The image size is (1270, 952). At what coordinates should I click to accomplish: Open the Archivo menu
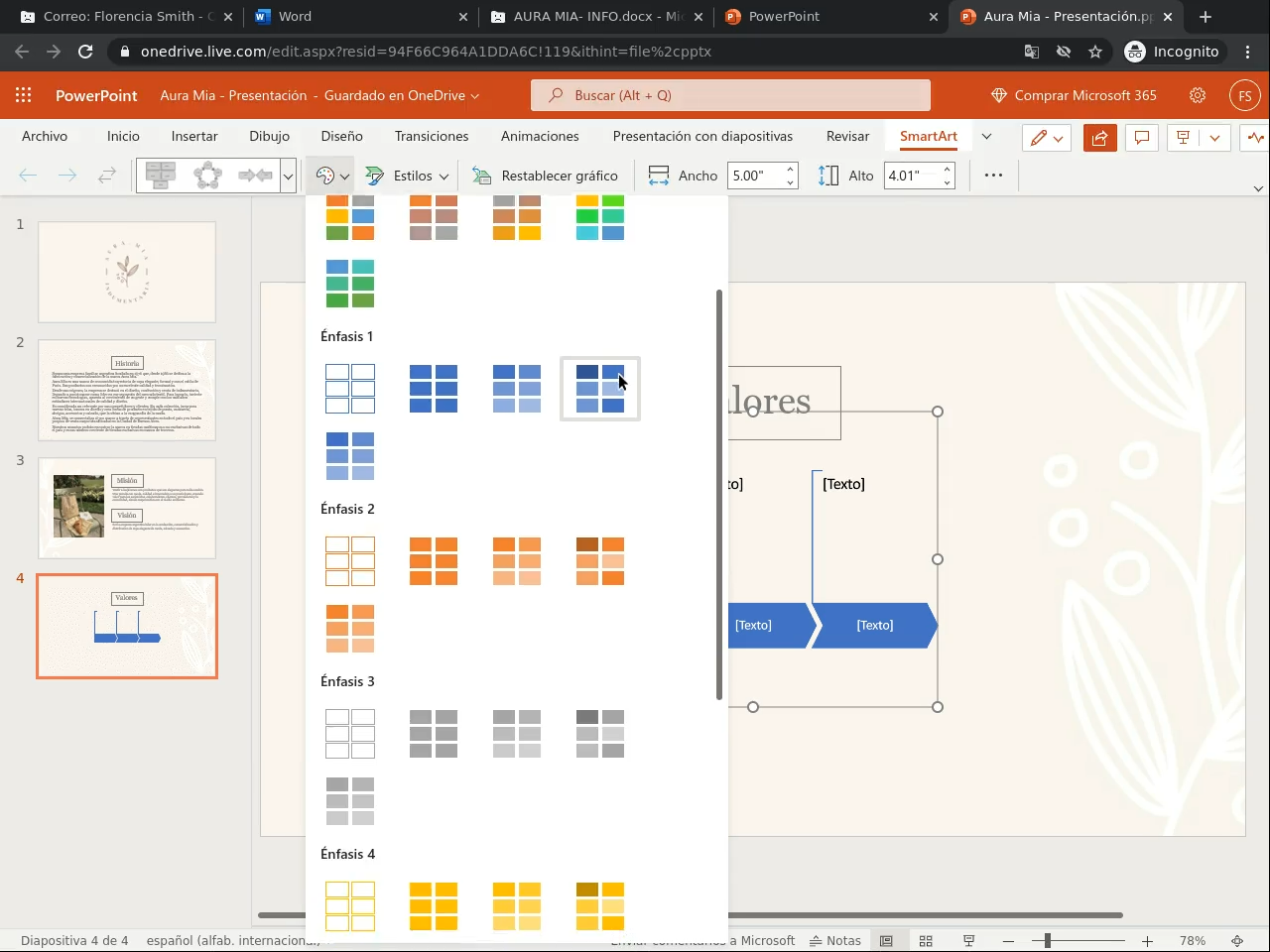[x=45, y=136]
